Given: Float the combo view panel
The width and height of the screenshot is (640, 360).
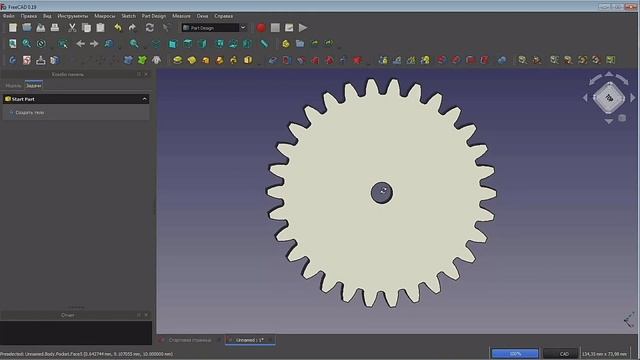Looking at the screenshot, I should [139, 74].
